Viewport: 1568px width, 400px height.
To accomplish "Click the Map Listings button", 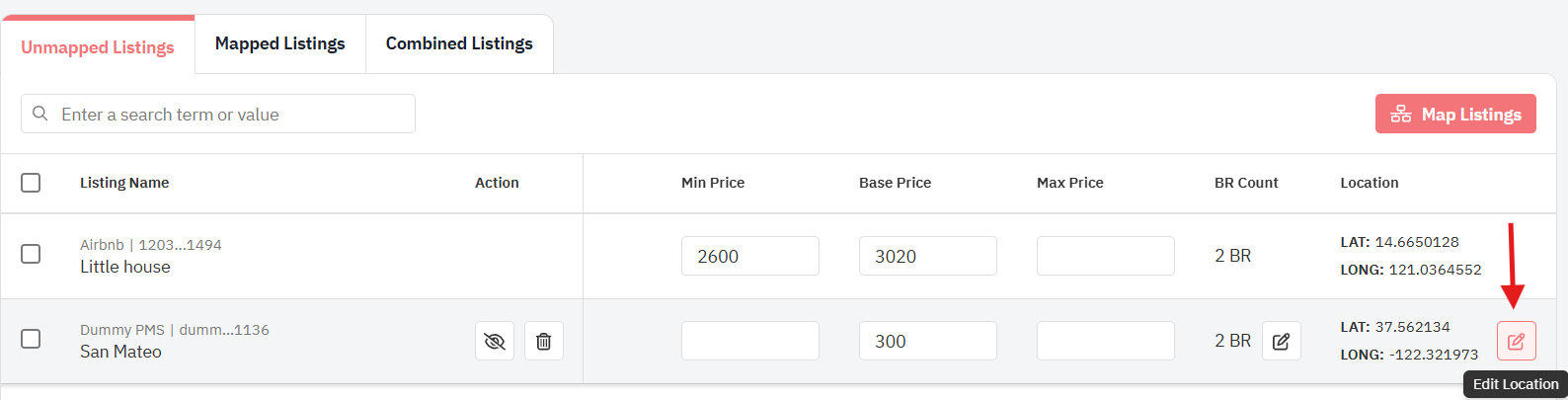I will click(1455, 114).
